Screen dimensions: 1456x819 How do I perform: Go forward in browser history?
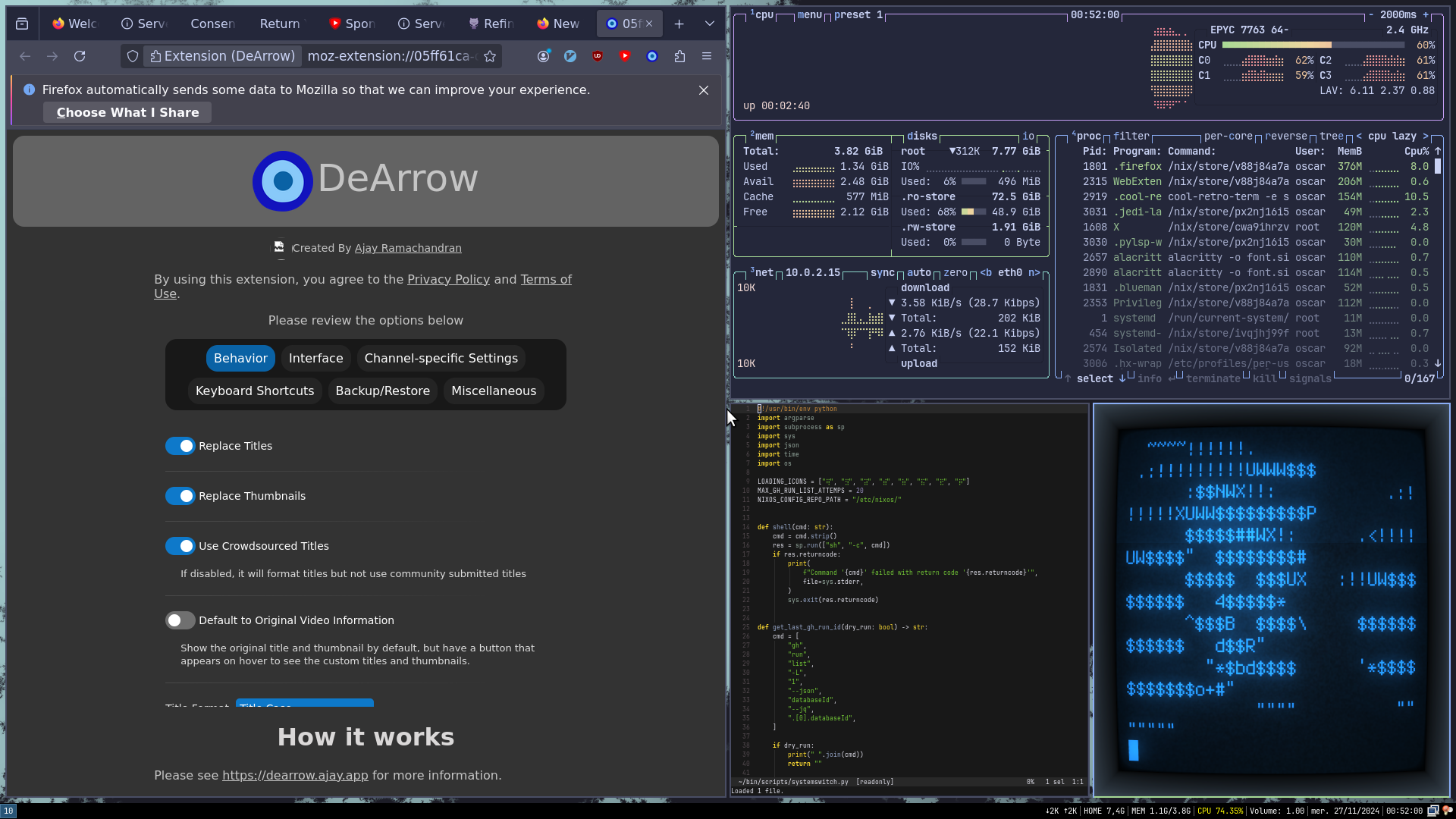pos(52,56)
